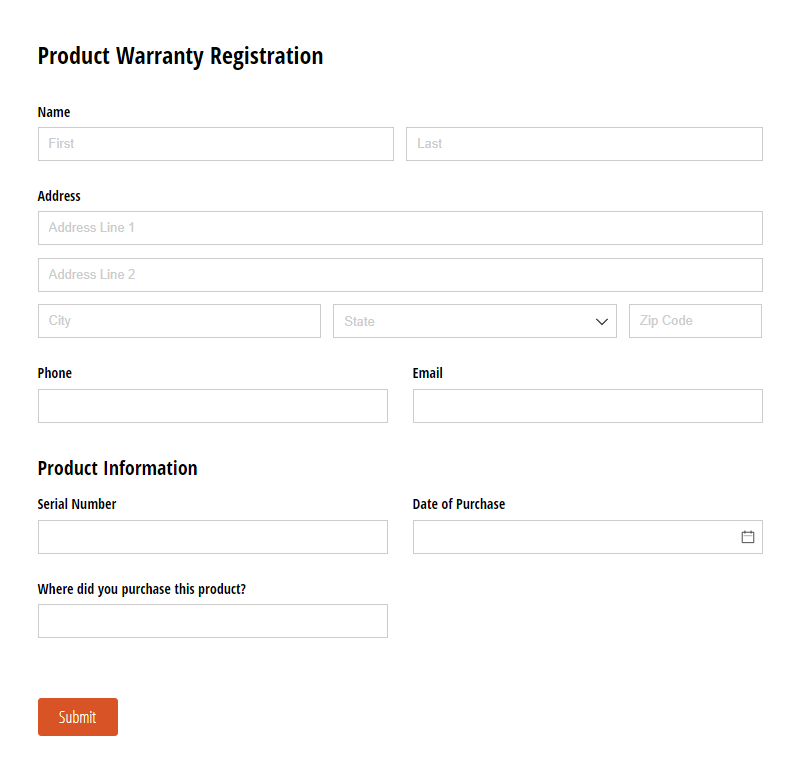Click inside Address Line 2
Viewport: 800px width, 774px height.
click(399, 274)
